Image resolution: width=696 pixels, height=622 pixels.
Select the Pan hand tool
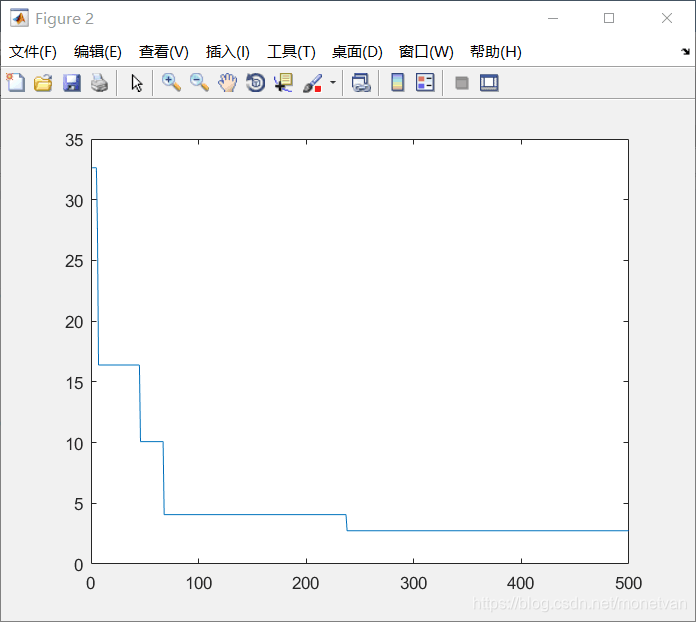[x=227, y=83]
